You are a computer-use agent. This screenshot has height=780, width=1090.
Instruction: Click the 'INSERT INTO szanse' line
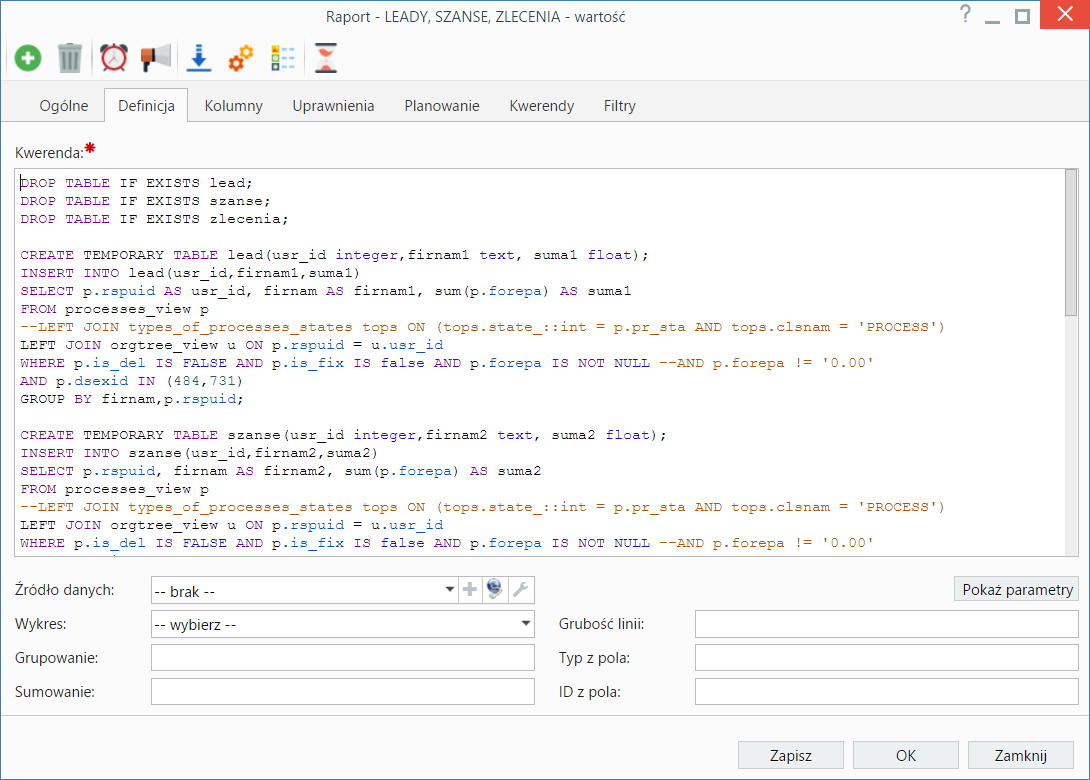[199, 453]
